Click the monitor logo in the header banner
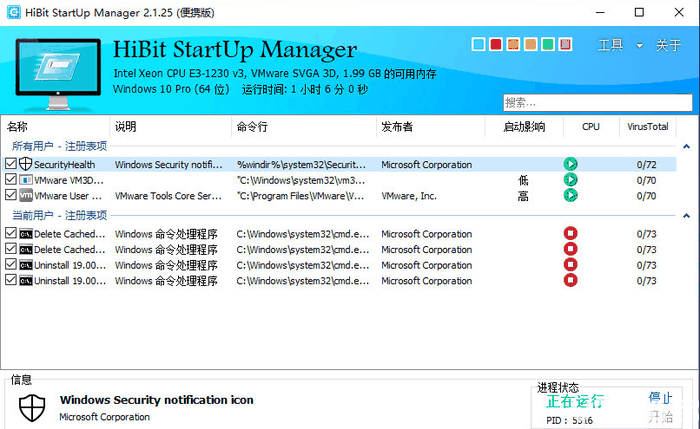This screenshot has height=429, width=700. [x=58, y=74]
